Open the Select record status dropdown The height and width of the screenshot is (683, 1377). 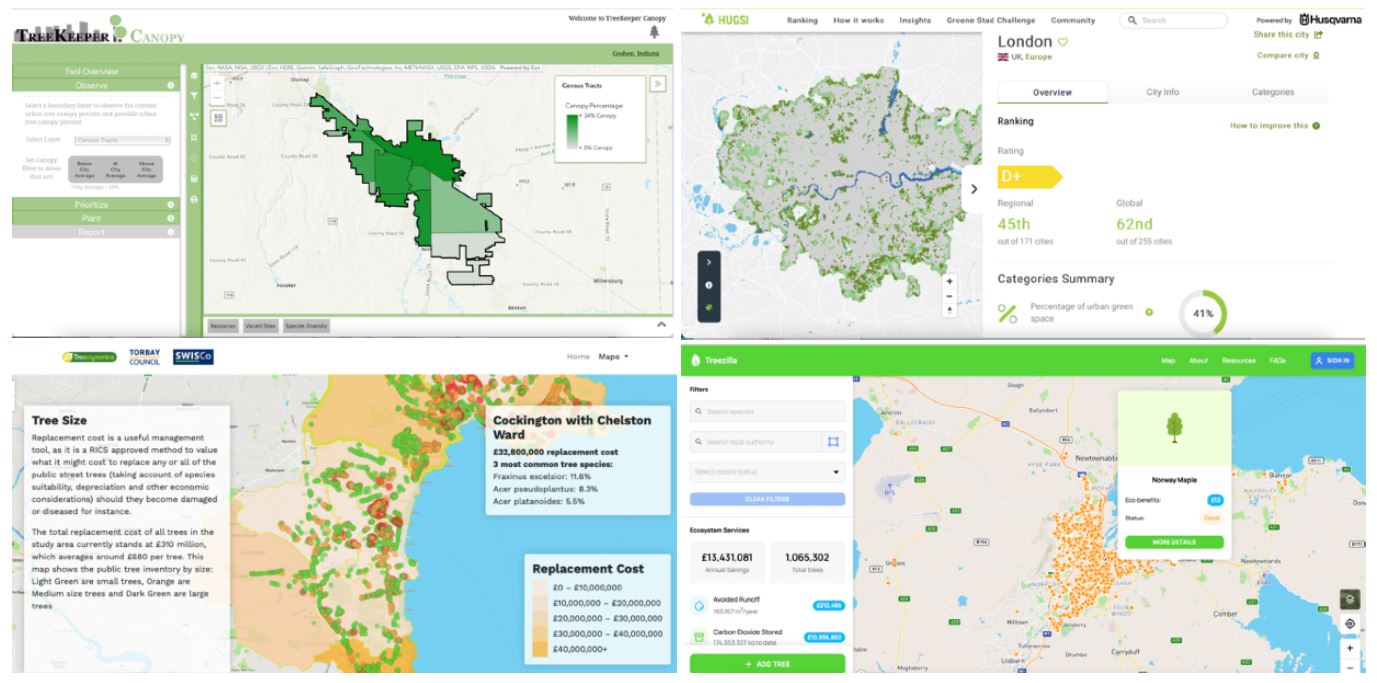tap(767, 471)
